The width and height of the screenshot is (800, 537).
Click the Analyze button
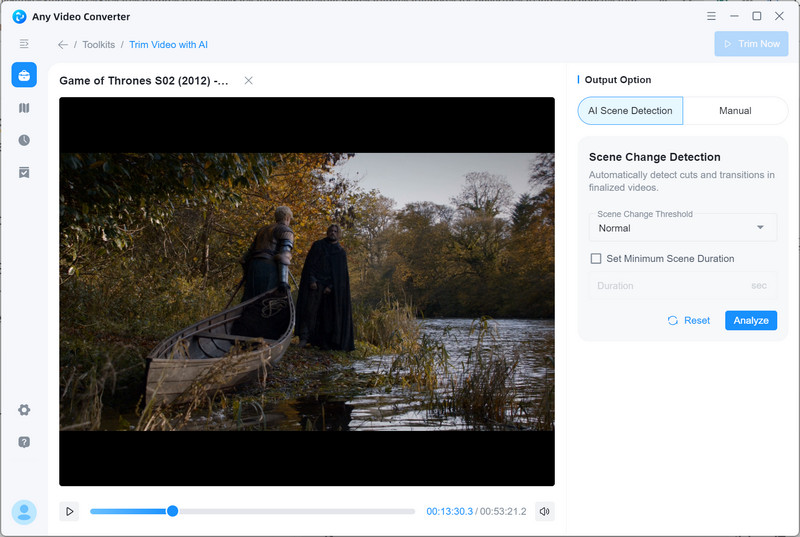tap(751, 320)
